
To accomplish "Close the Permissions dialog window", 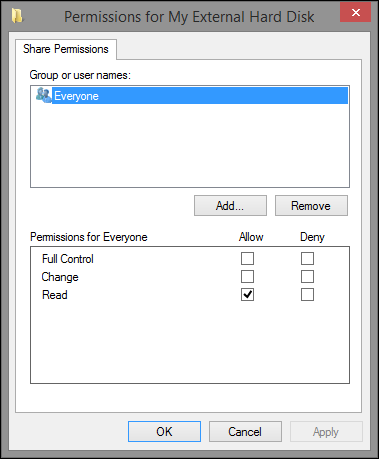I will [355, 13].
